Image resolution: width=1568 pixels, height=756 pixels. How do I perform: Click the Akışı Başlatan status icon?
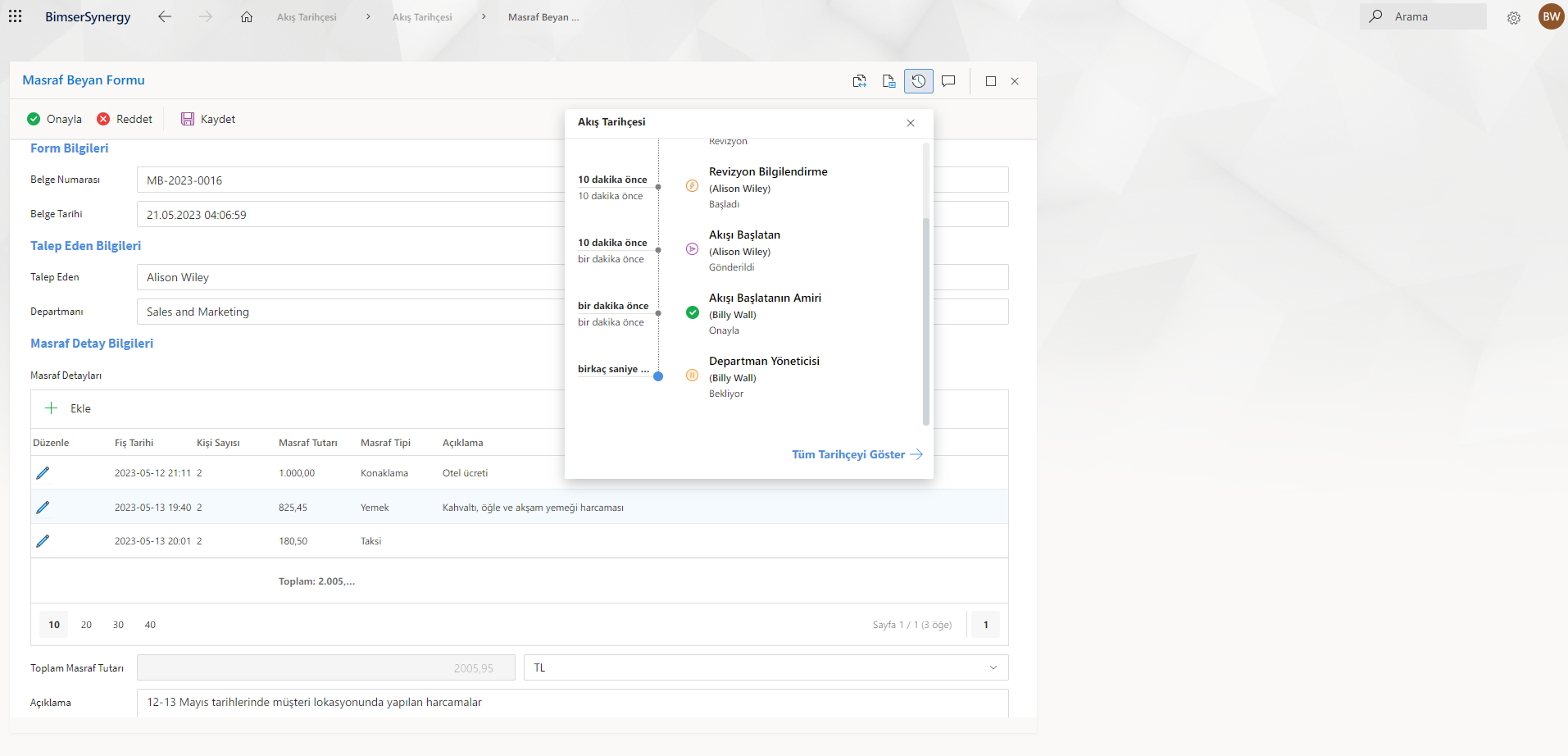693,249
